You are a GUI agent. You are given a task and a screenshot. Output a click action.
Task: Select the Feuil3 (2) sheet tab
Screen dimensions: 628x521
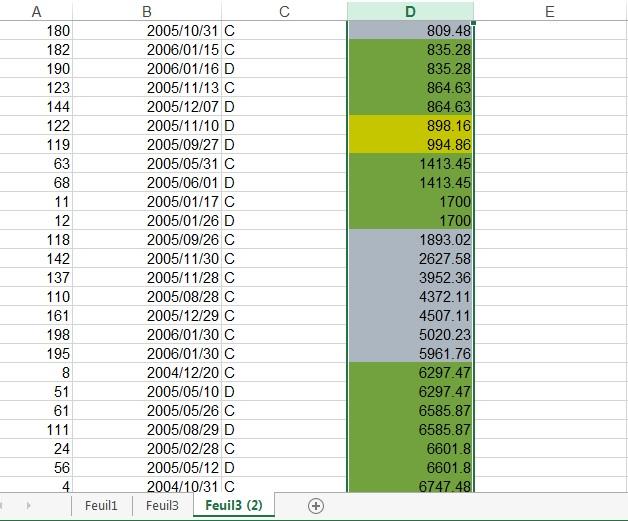pos(234,505)
